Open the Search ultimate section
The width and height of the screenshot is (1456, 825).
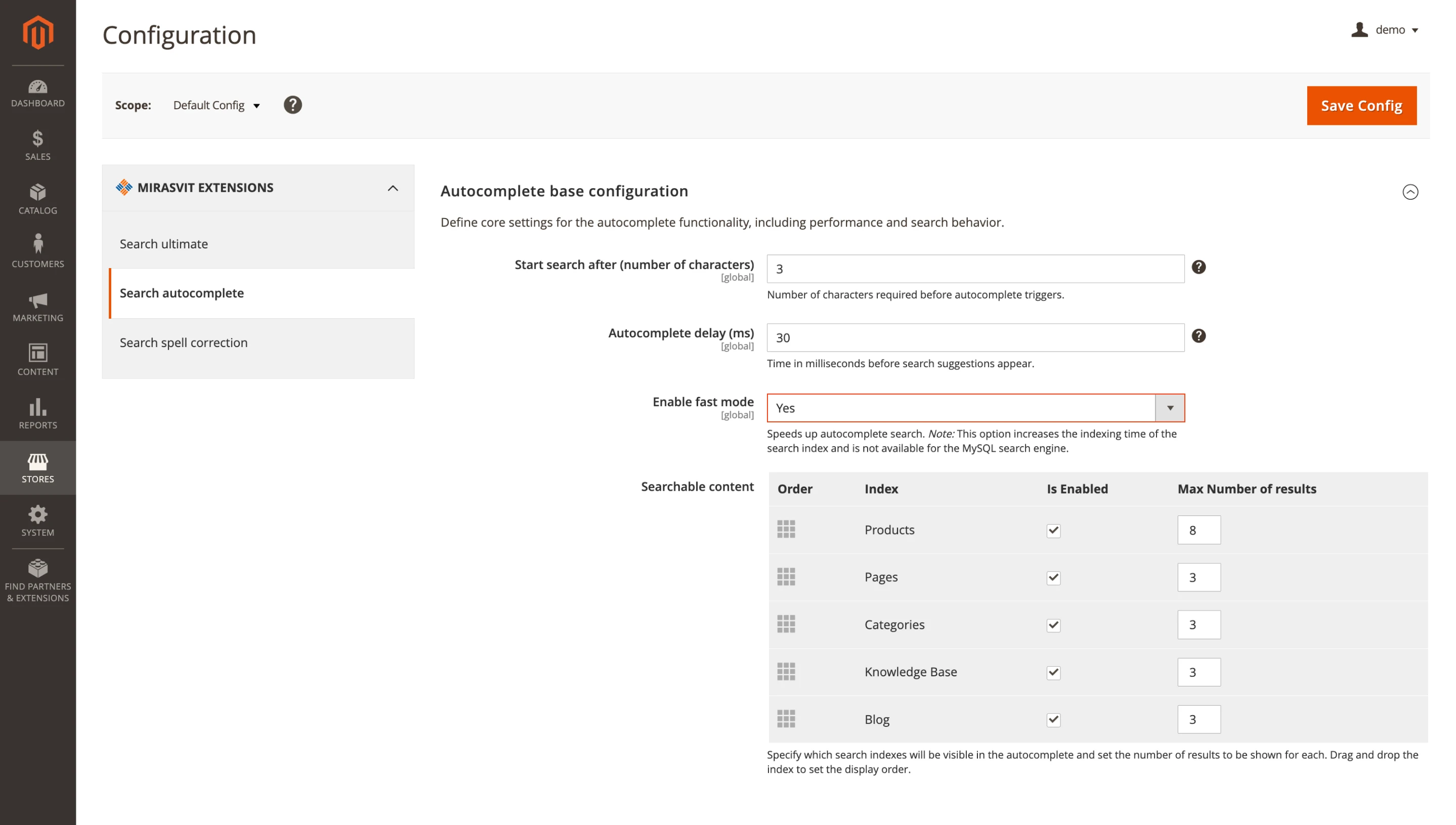[x=163, y=244]
